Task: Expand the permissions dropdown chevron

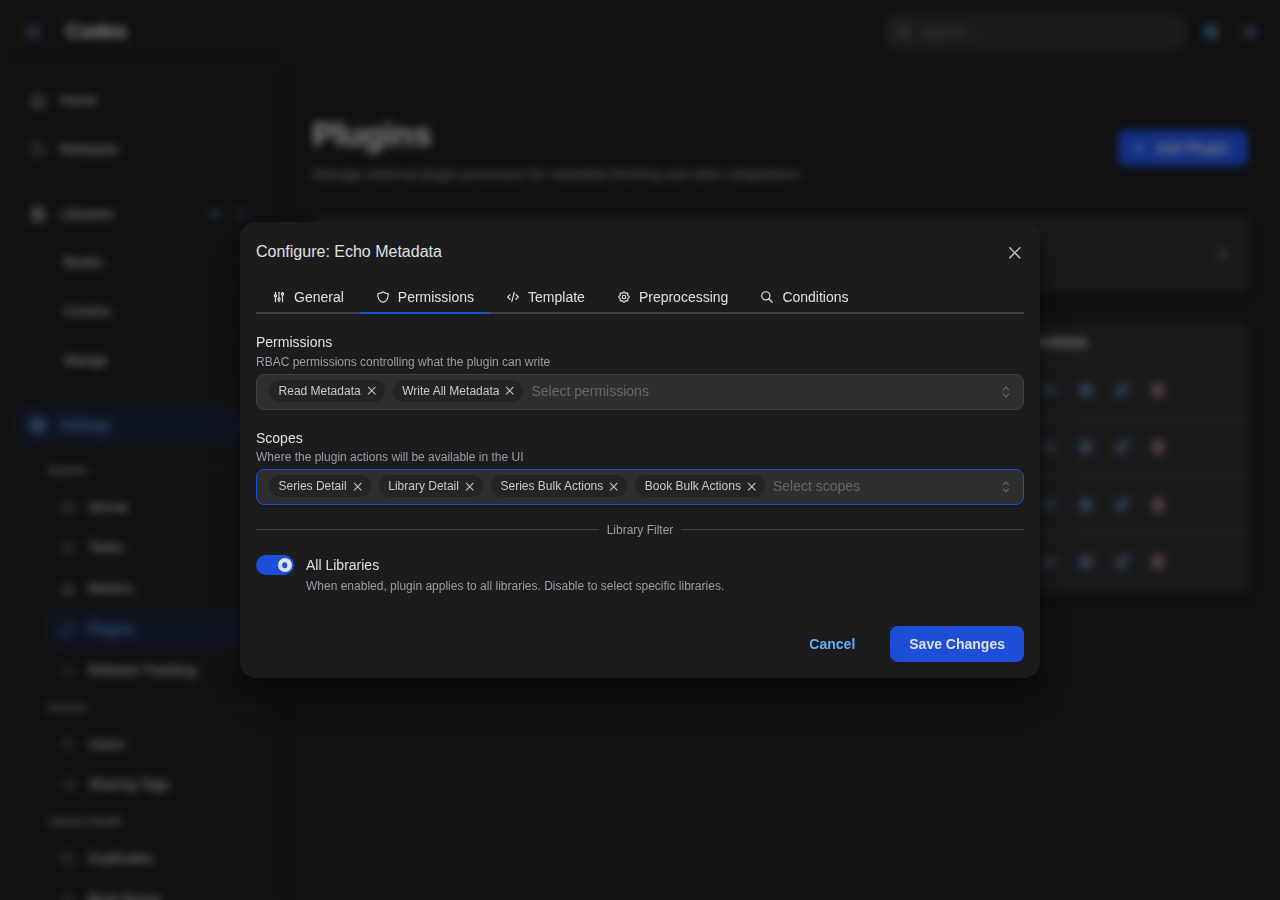Action: 1006,392
